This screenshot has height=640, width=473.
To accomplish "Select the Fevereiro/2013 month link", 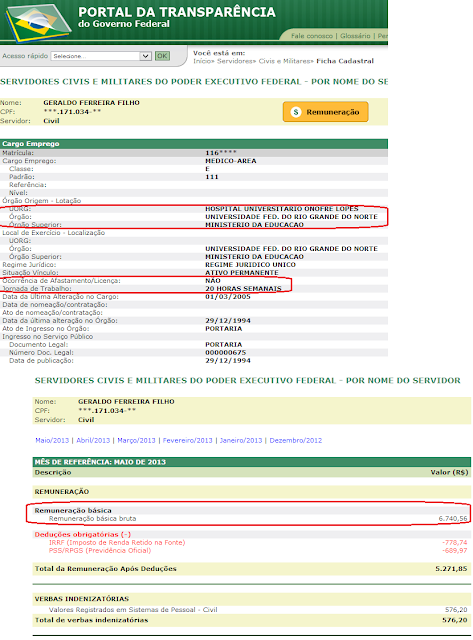I will click(187, 440).
